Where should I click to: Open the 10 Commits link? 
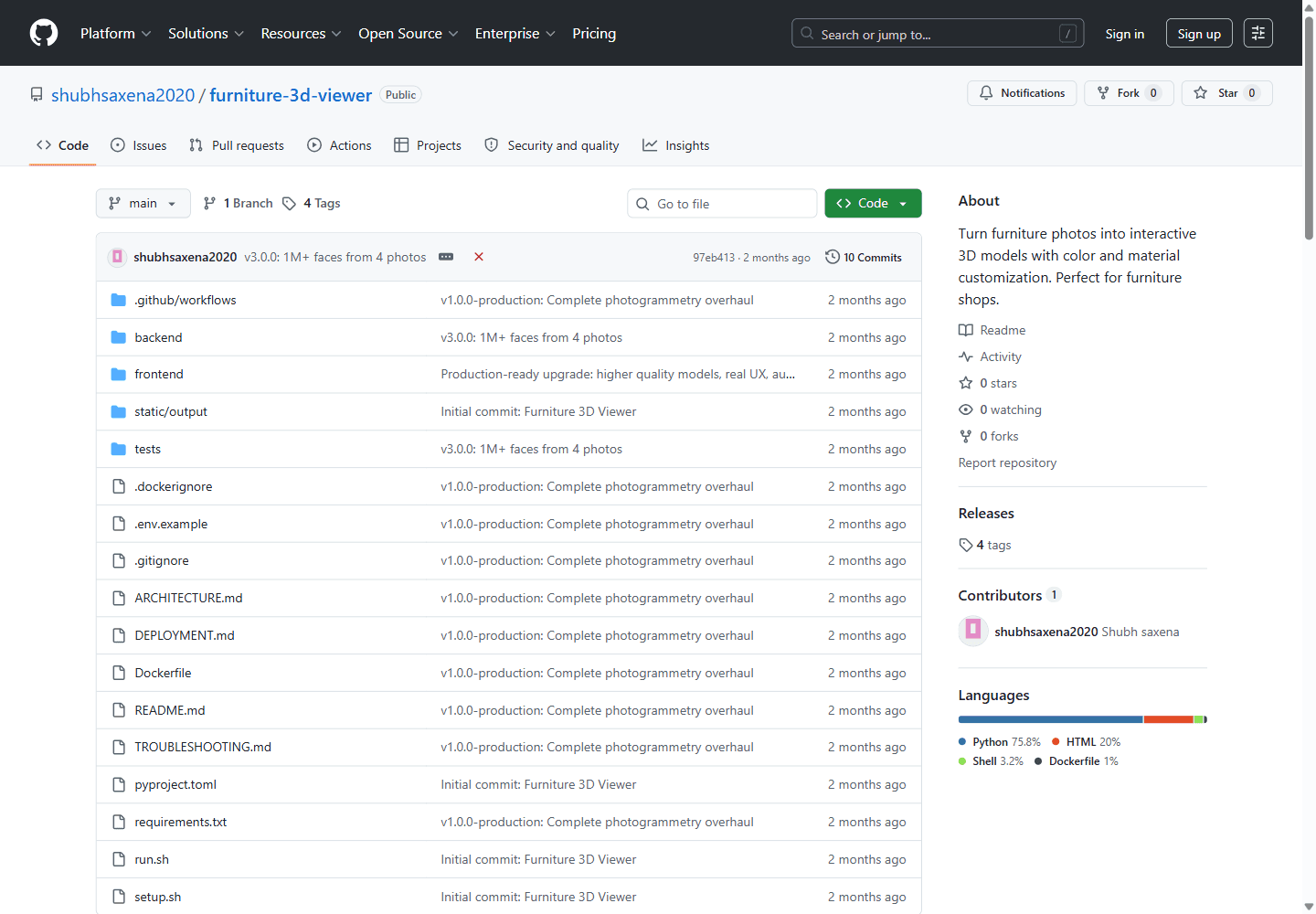tap(864, 257)
